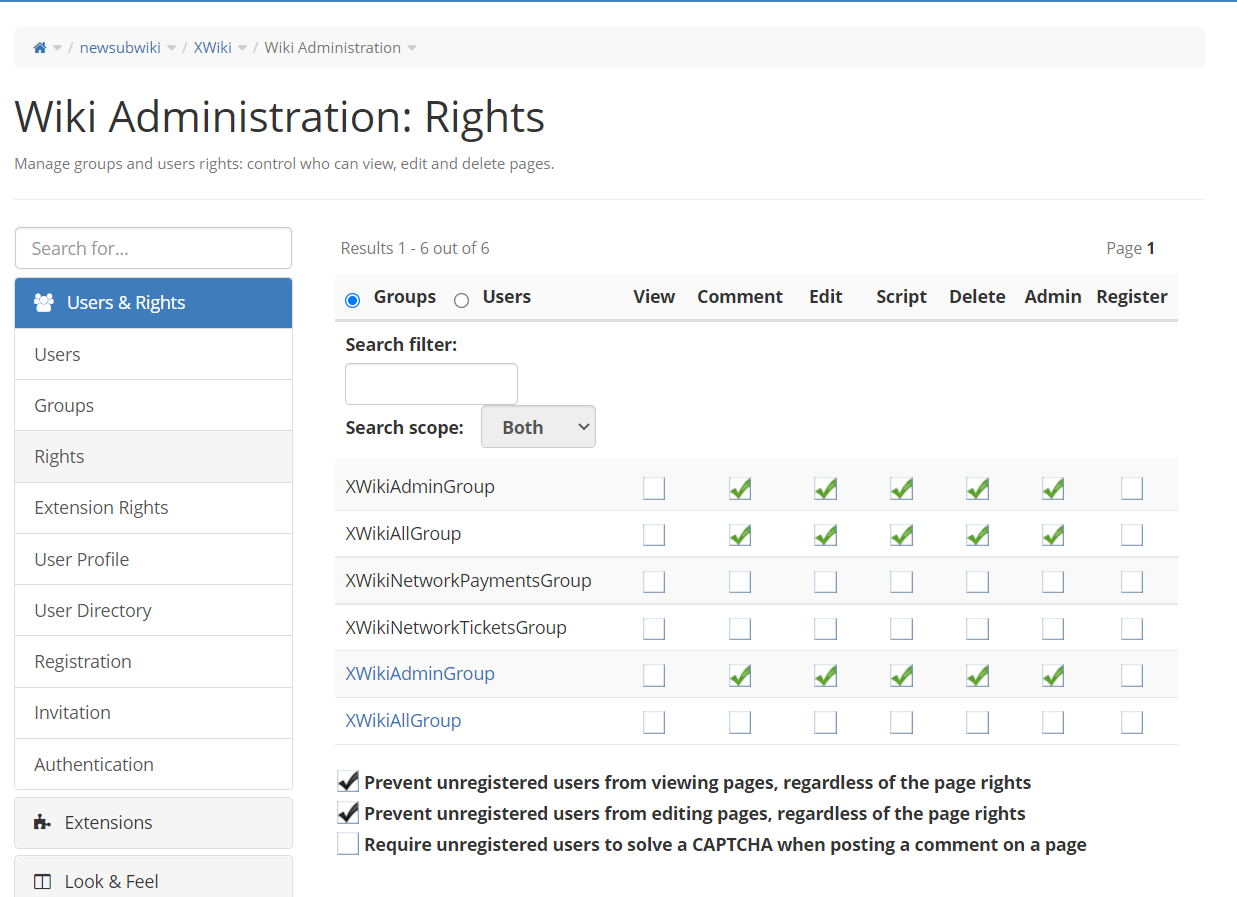The width and height of the screenshot is (1237, 897).
Task: Click the people icon beside Users & Rights
Action: click(44, 302)
